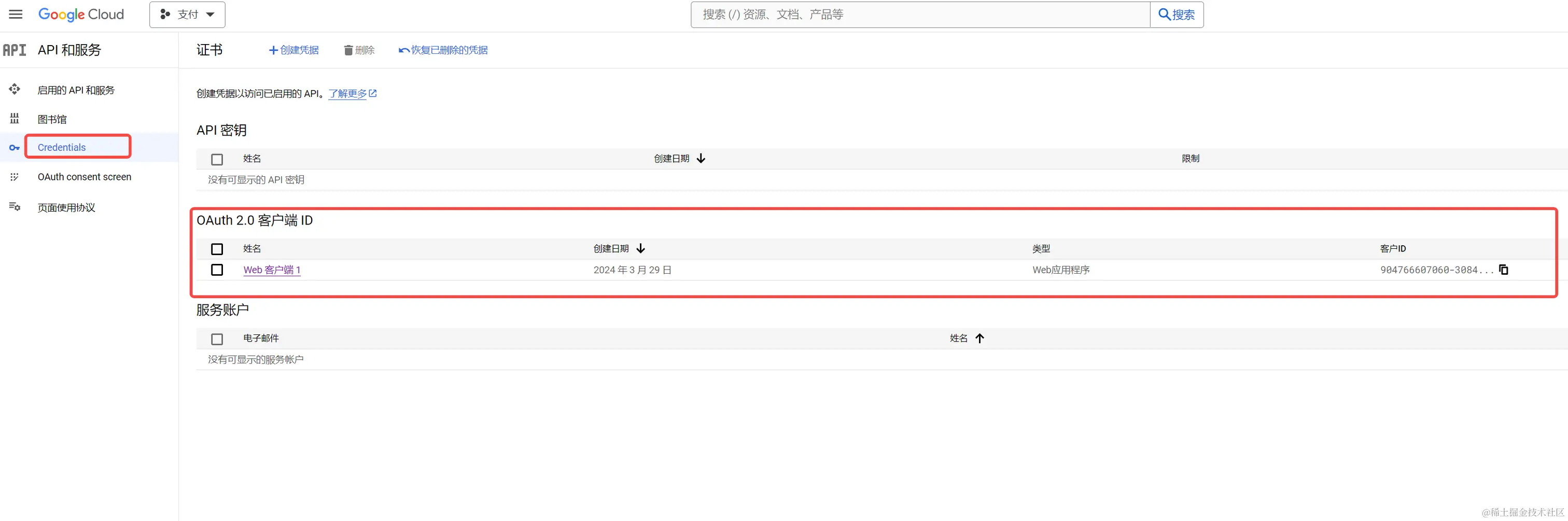The image size is (1568, 521).
Task: Click the 客户ID column header
Action: pos(1393,248)
